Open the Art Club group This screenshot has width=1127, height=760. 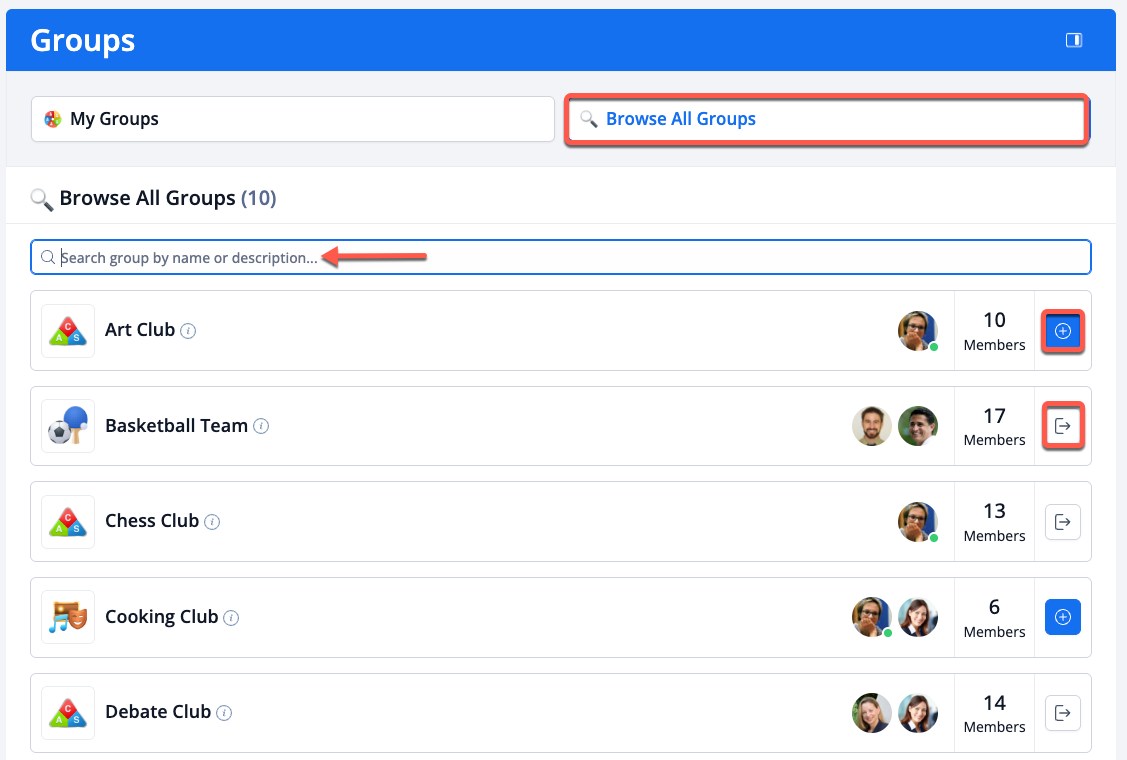(140, 330)
